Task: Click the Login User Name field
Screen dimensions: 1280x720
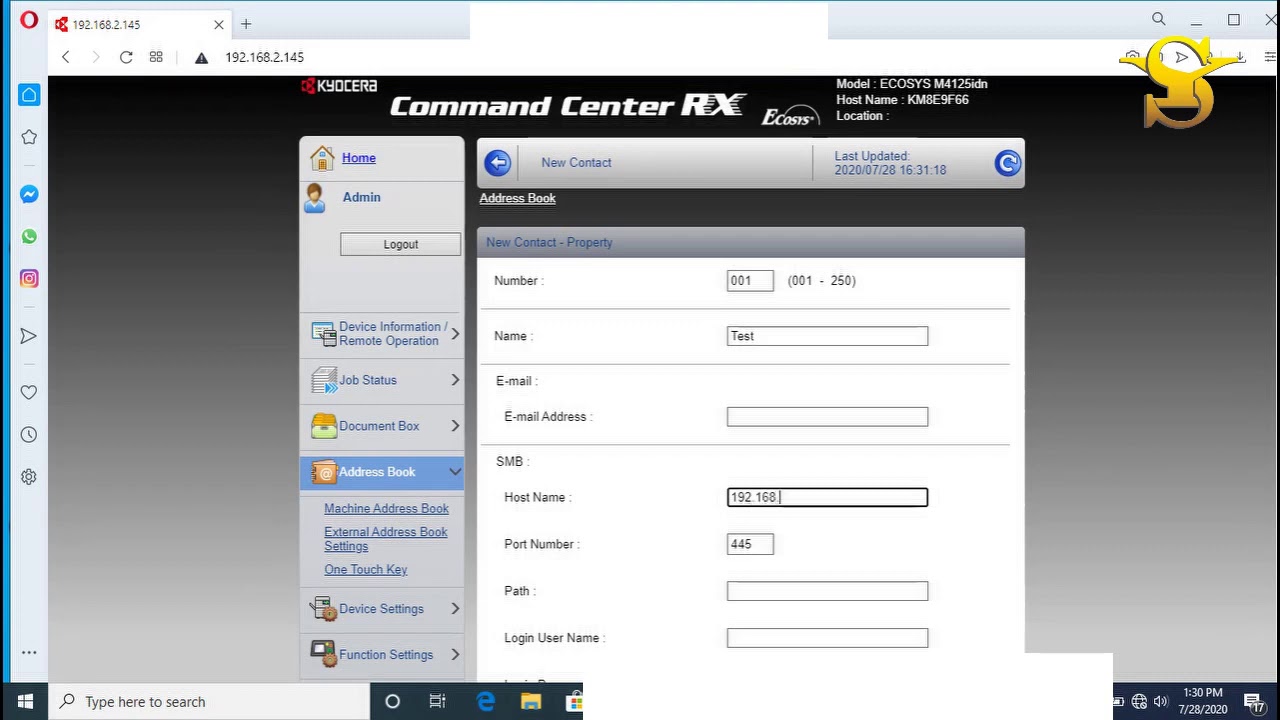Action: click(827, 638)
